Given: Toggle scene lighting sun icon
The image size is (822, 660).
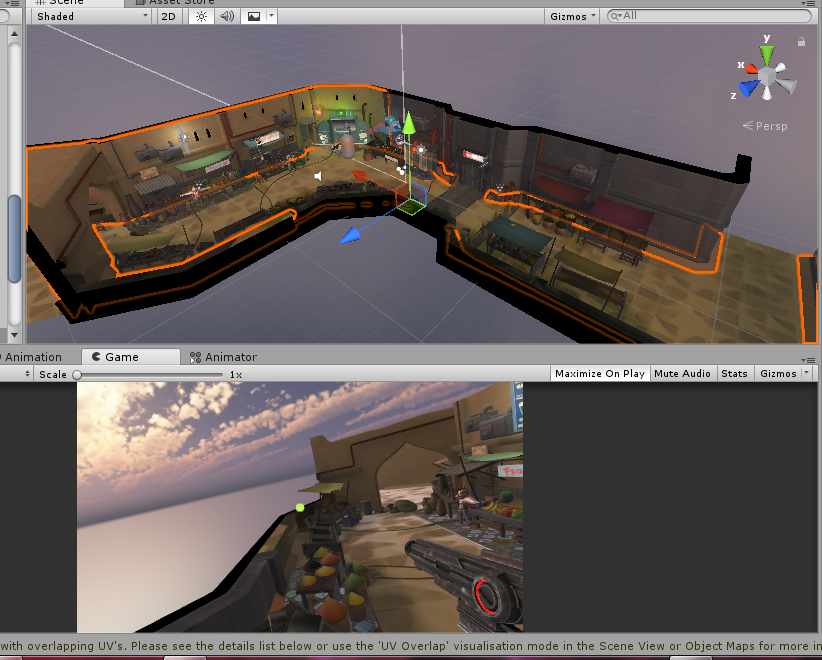Looking at the screenshot, I should (201, 16).
